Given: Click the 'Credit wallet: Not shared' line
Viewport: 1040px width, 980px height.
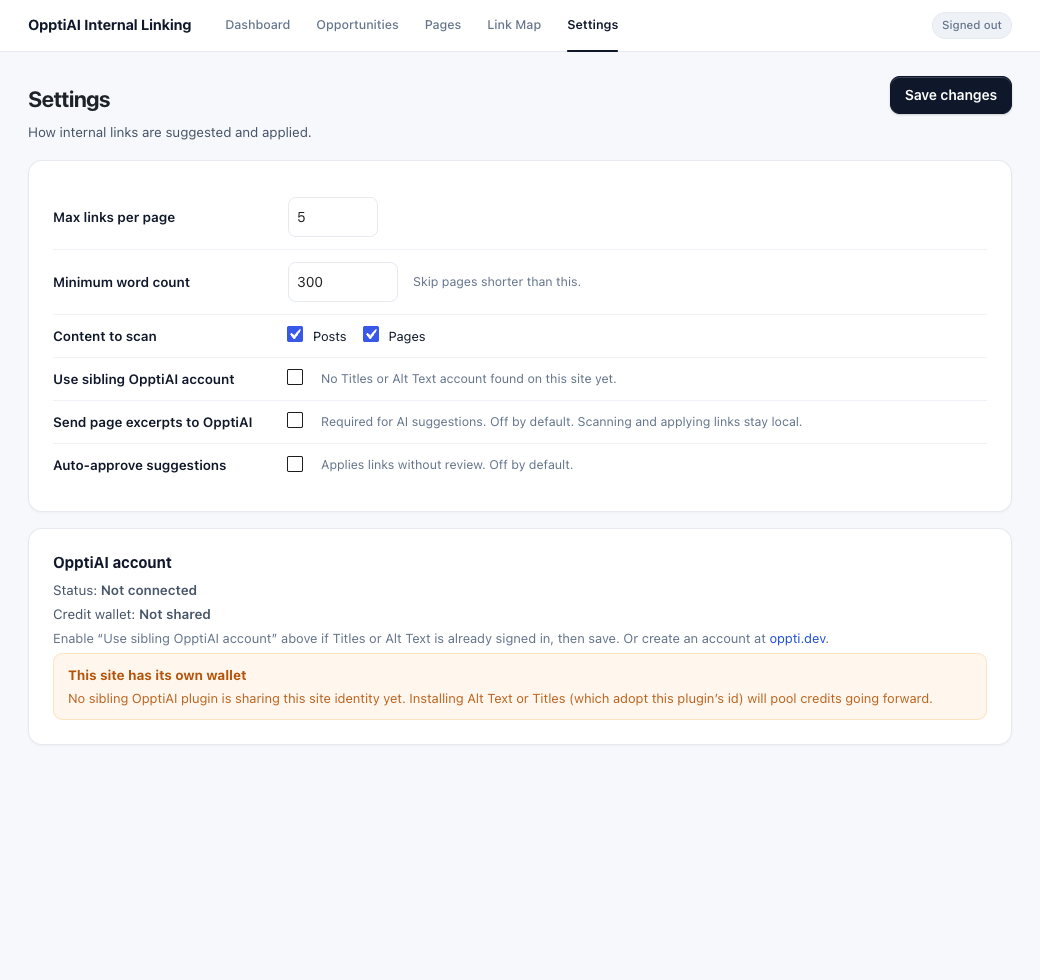Looking at the screenshot, I should 131,614.
